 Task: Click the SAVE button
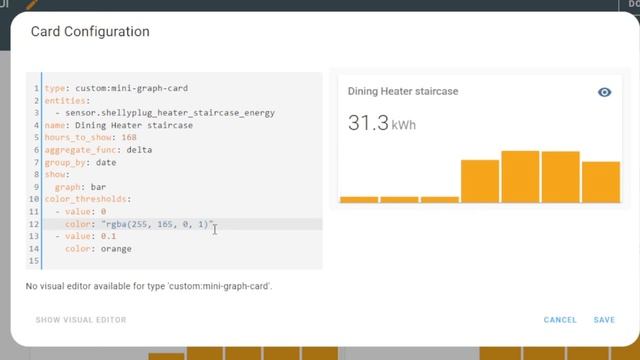click(604, 320)
